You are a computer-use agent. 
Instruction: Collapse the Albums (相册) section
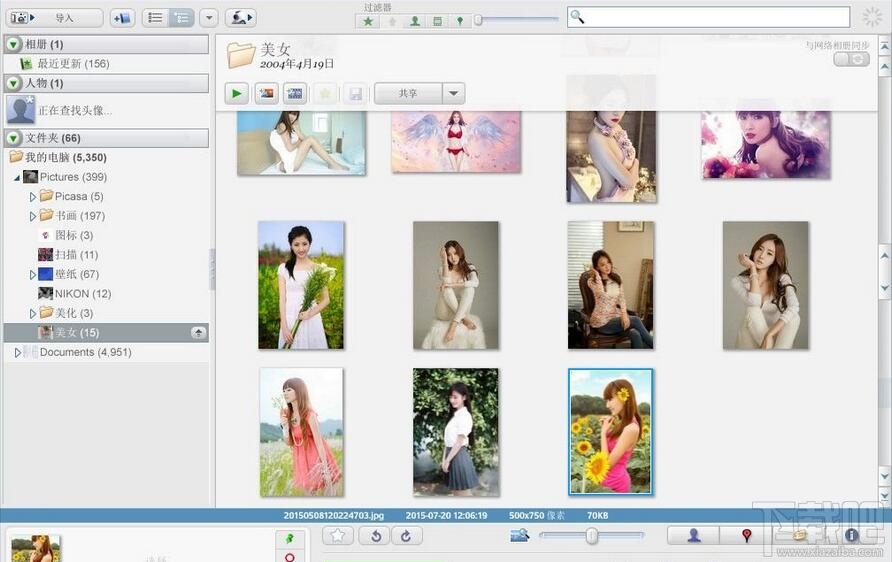coord(13,44)
